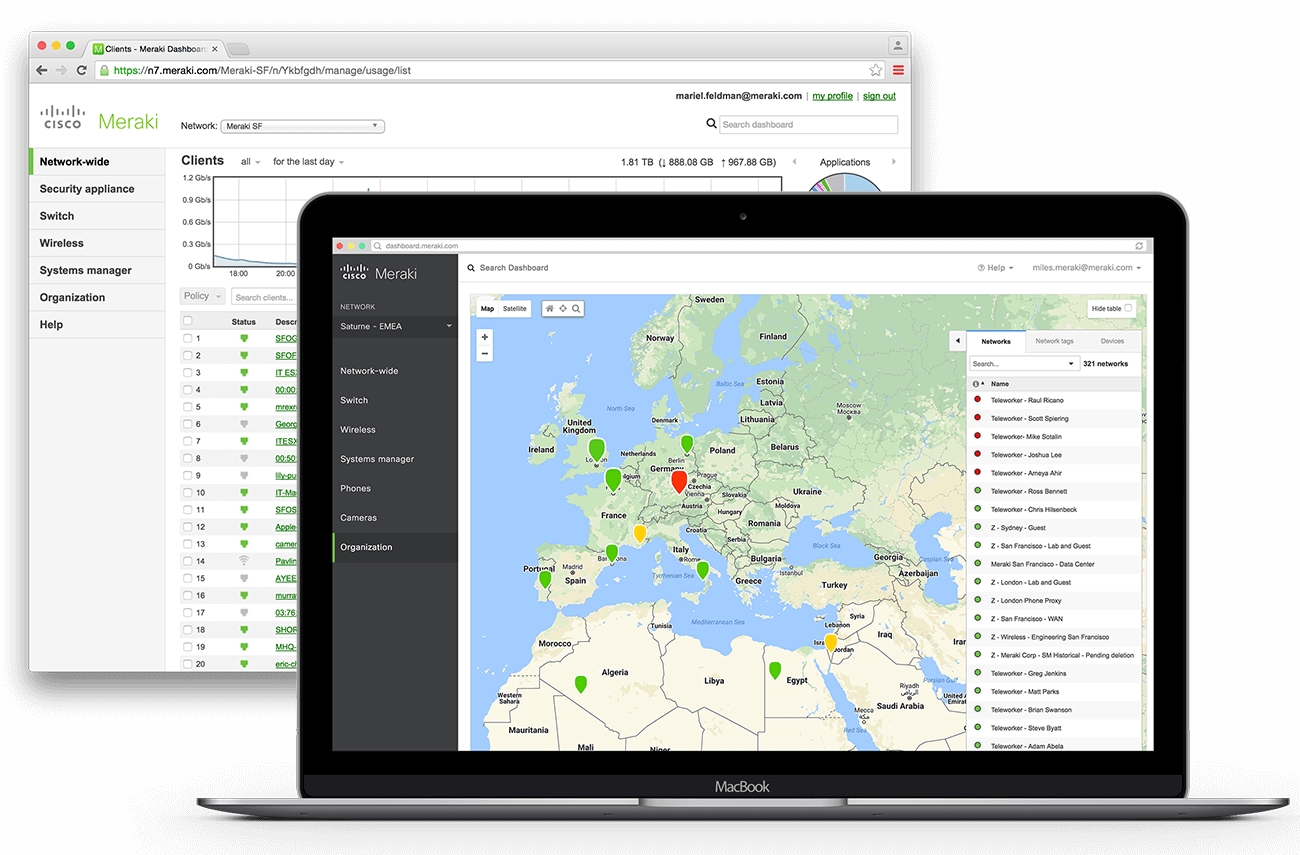Click the map home icon
This screenshot has height=855, width=1300.
click(549, 308)
